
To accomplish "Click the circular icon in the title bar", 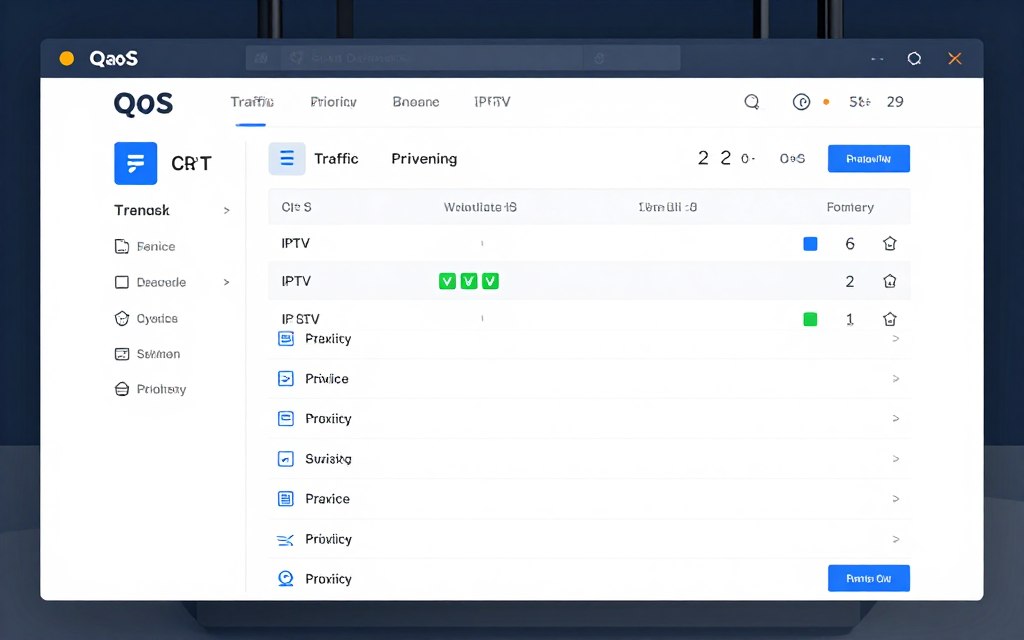I will (x=914, y=59).
